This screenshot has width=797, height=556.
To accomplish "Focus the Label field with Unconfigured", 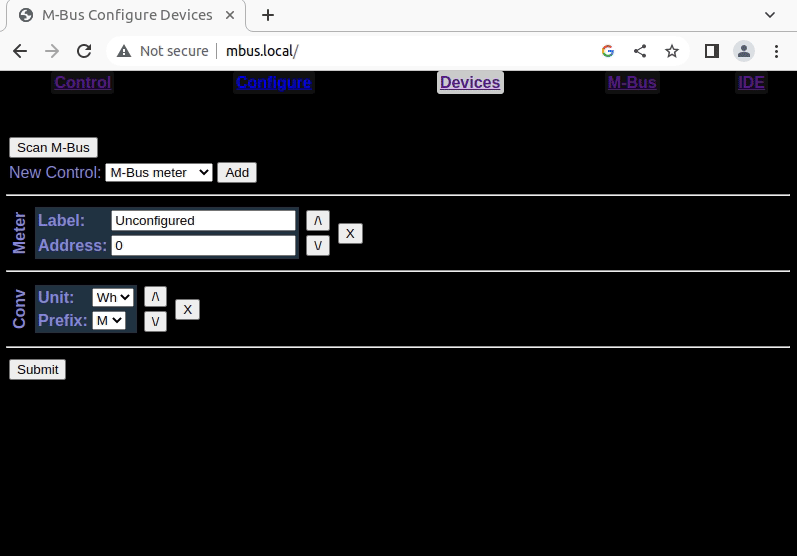I will click(x=203, y=221).
